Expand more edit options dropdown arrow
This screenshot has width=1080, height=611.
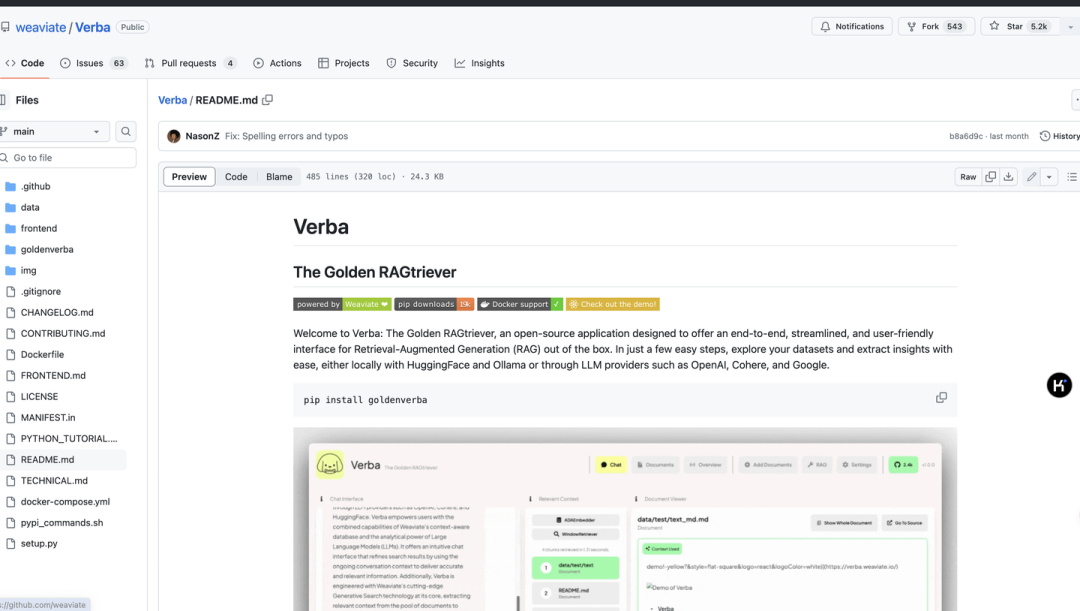pos(1049,177)
